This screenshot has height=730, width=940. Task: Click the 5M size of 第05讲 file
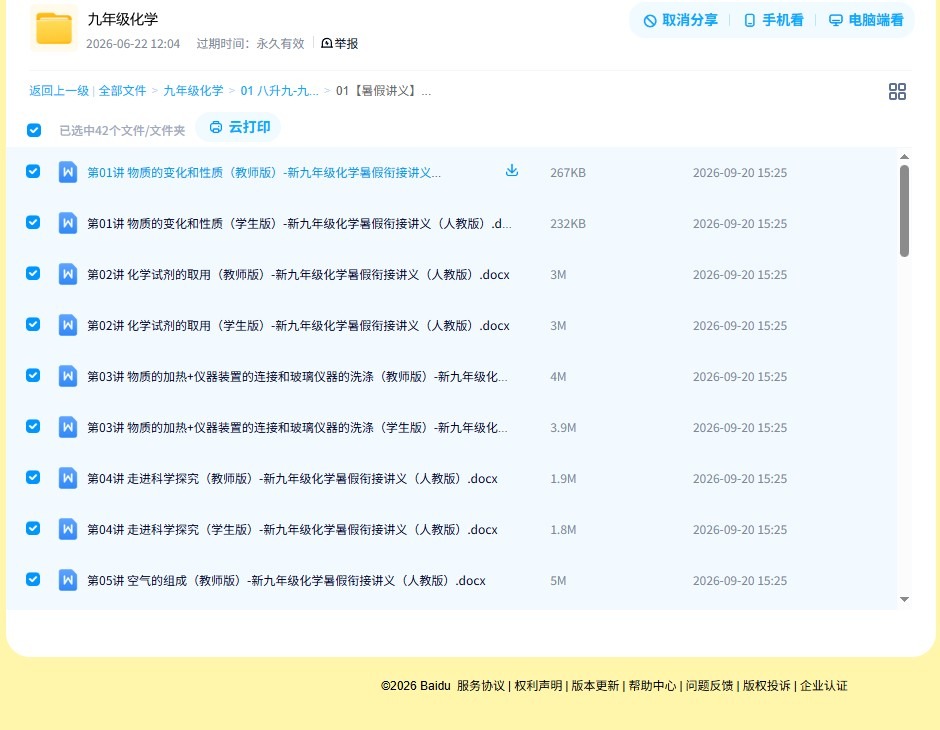click(558, 580)
